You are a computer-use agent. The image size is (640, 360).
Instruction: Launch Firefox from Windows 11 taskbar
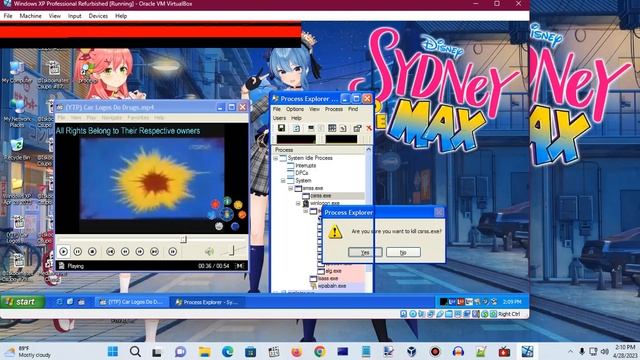coord(297,351)
